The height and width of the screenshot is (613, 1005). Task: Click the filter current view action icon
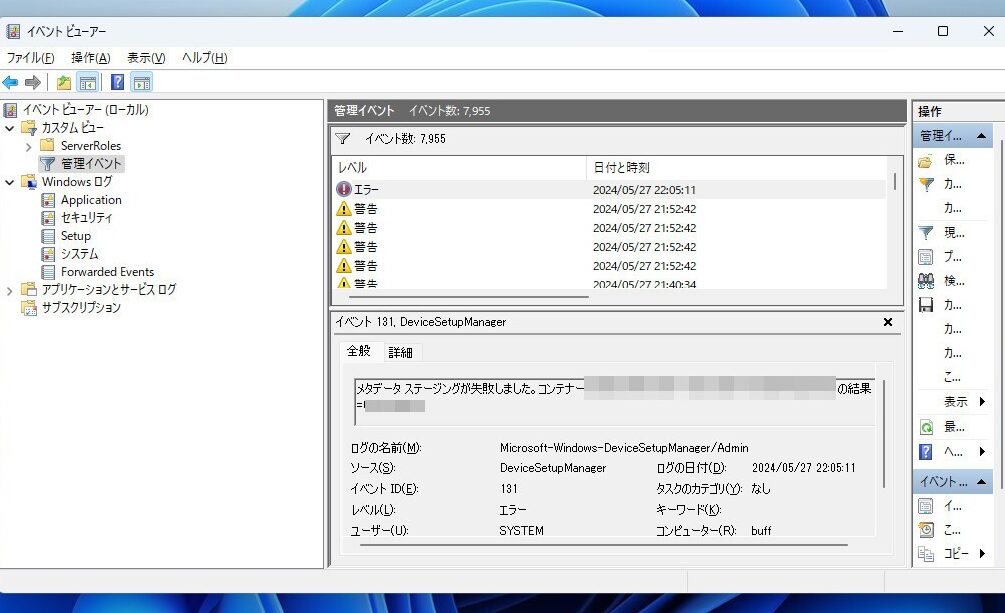pos(926,233)
